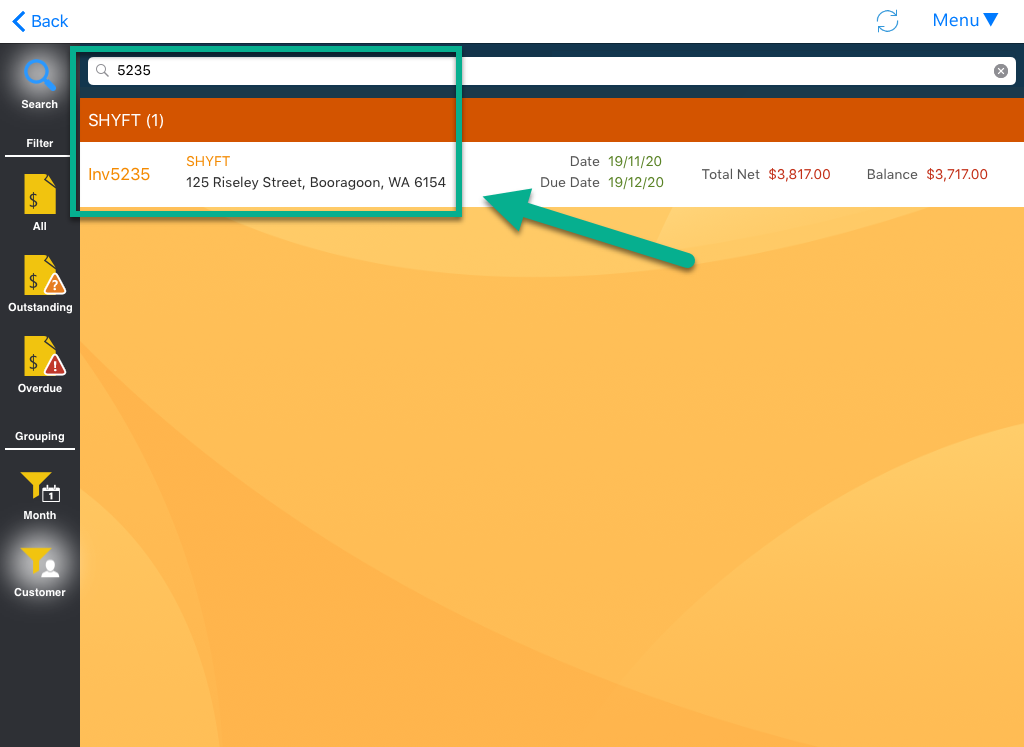Click the due date 19/12/20
This screenshot has height=747, width=1024.
point(634,183)
